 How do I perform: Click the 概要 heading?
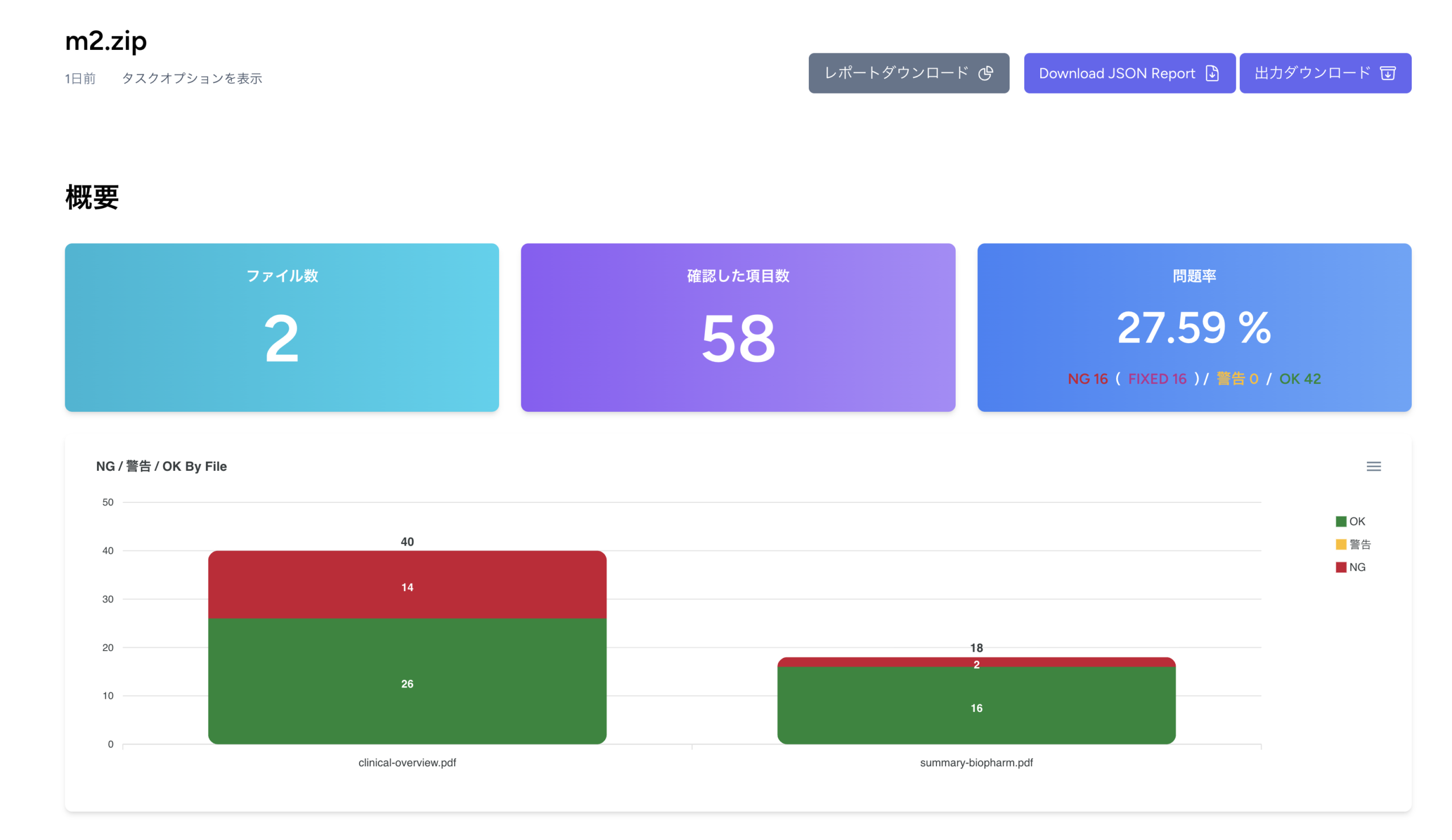[x=92, y=197]
